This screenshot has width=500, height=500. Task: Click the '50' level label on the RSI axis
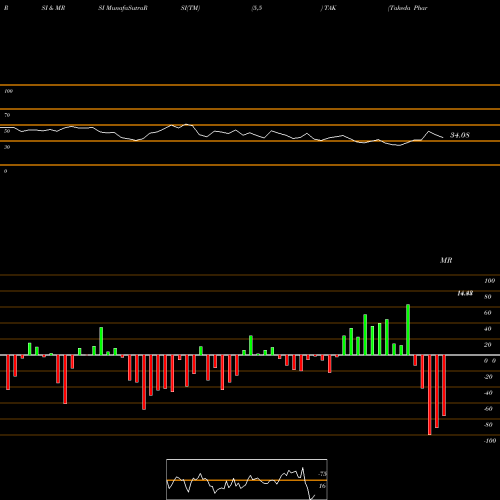(x=7, y=131)
